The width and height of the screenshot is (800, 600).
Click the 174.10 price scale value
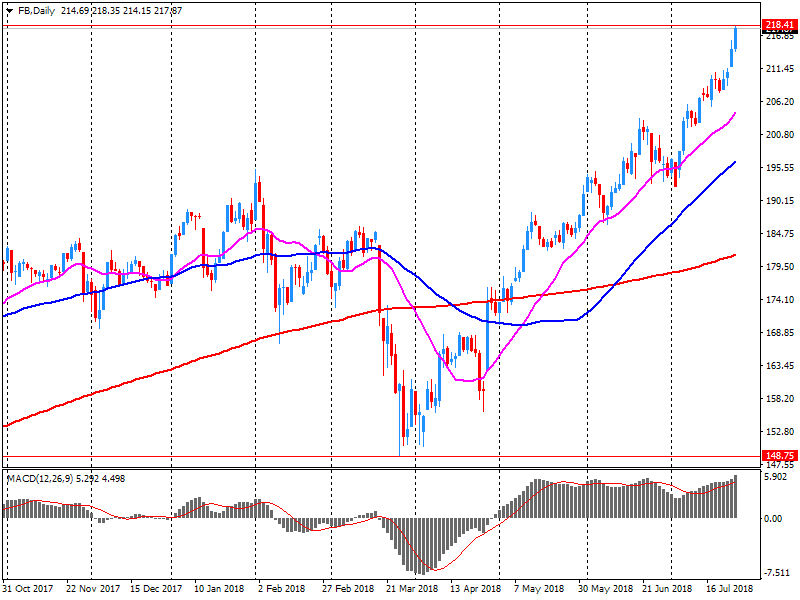pyautogui.click(x=781, y=299)
